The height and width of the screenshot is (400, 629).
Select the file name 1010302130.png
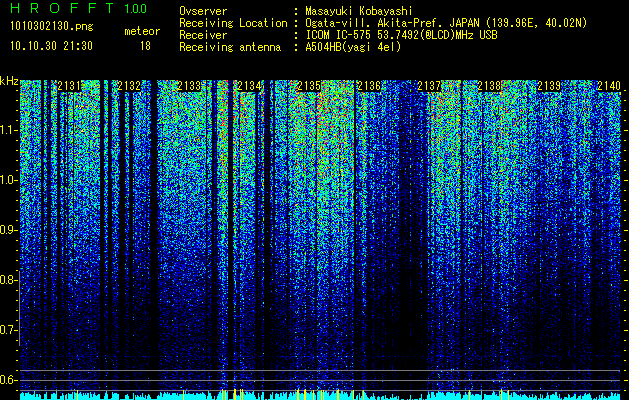coord(52,27)
